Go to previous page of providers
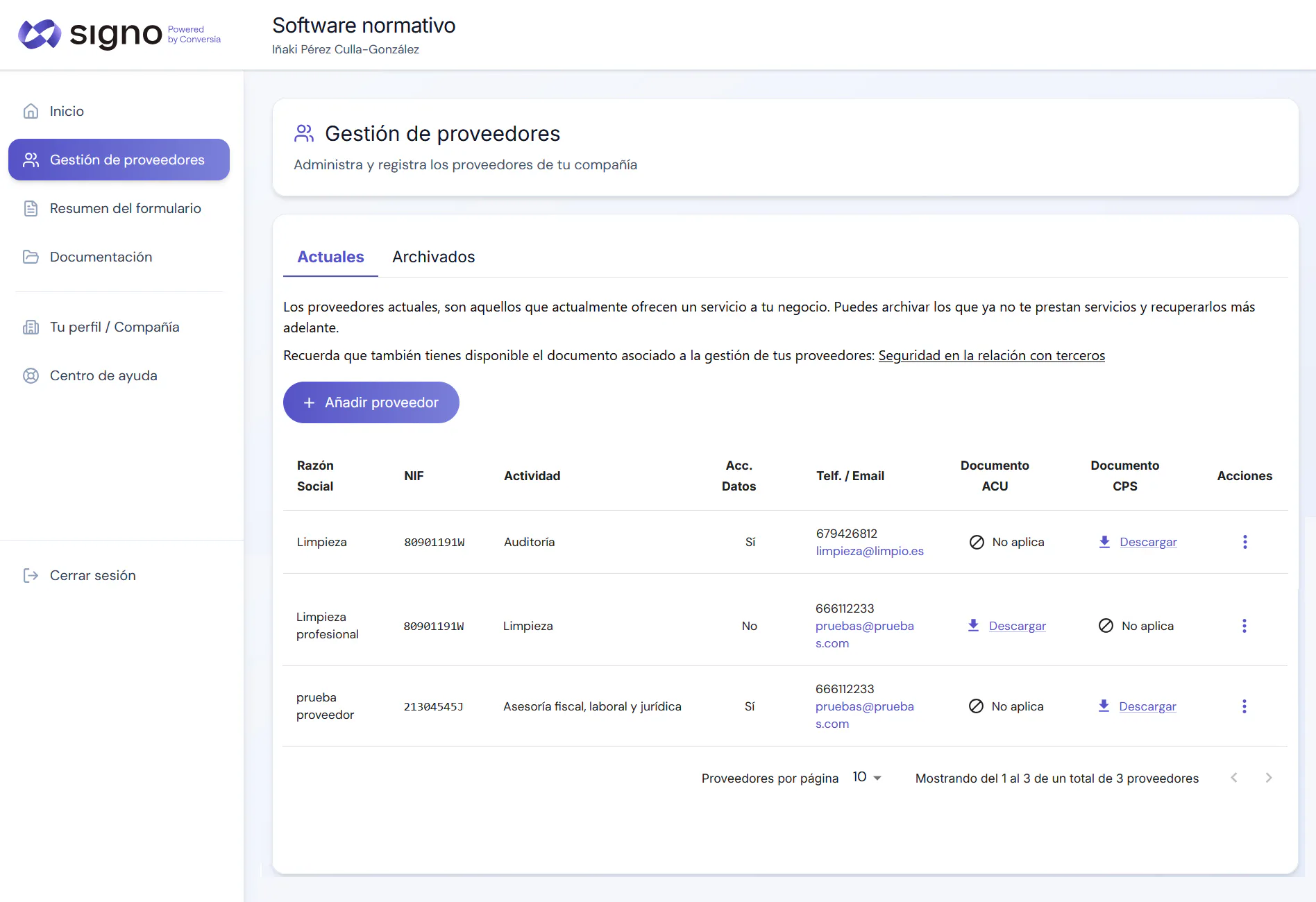Viewport: 1316px width, 902px height. [1234, 778]
